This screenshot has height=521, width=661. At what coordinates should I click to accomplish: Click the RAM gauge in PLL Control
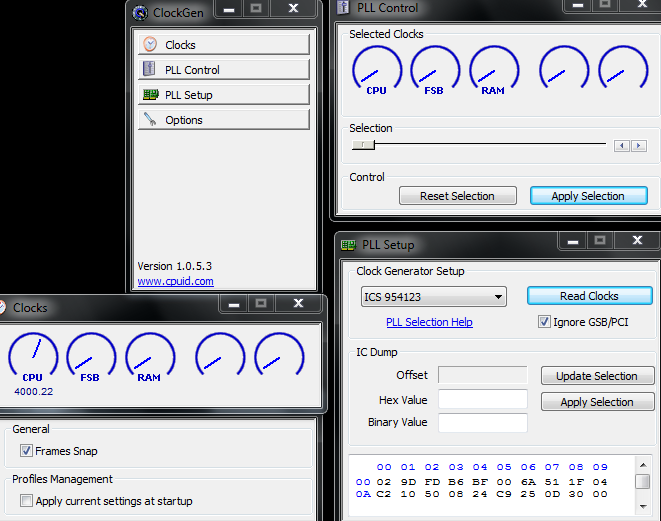click(494, 71)
